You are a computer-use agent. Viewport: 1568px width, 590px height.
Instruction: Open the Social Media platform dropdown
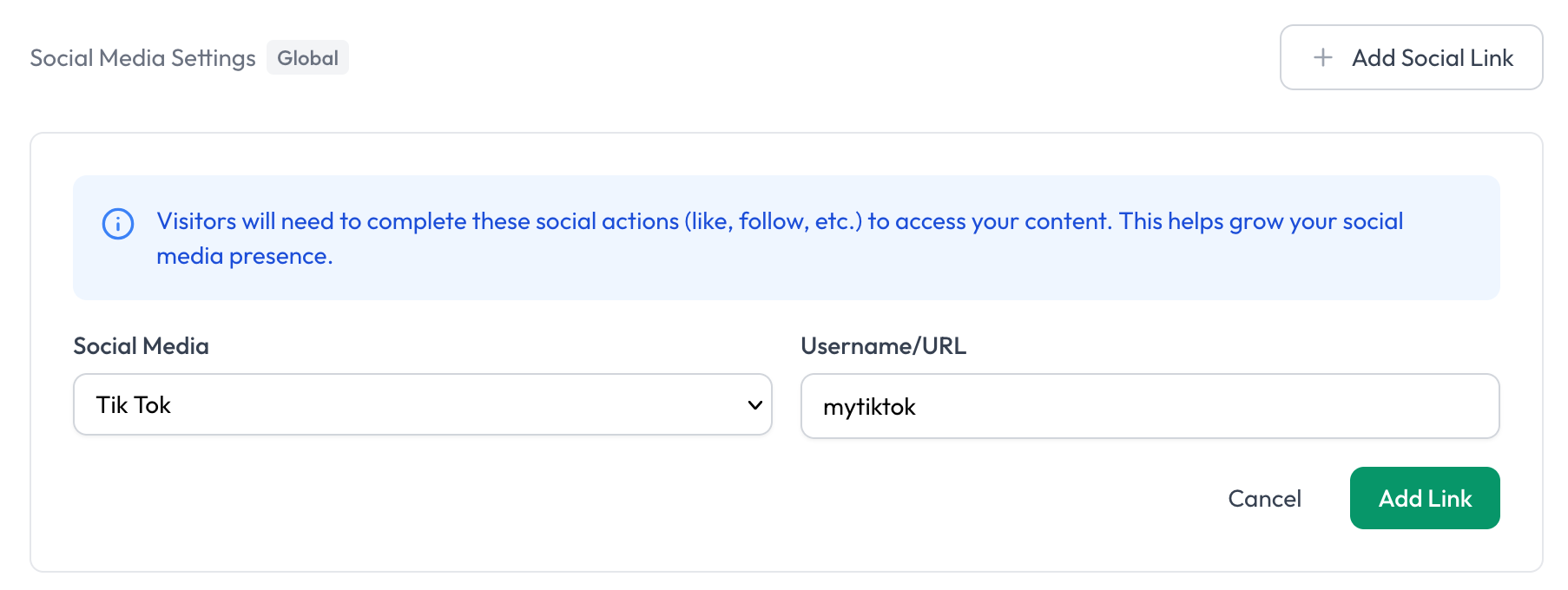pyautogui.click(x=422, y=405)
